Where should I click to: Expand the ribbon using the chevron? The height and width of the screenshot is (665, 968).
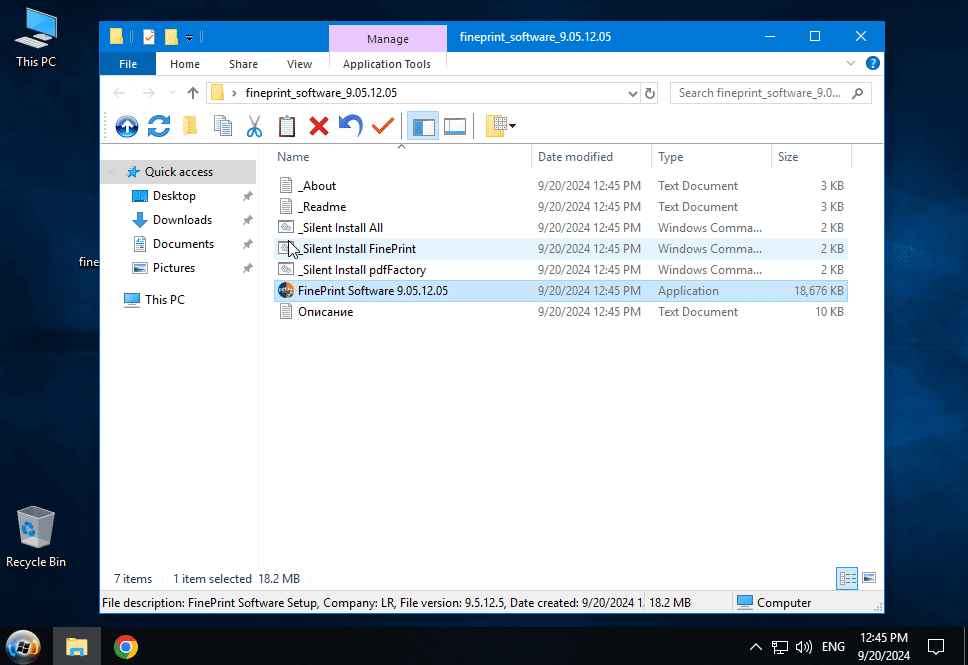[x=851, y=63]
